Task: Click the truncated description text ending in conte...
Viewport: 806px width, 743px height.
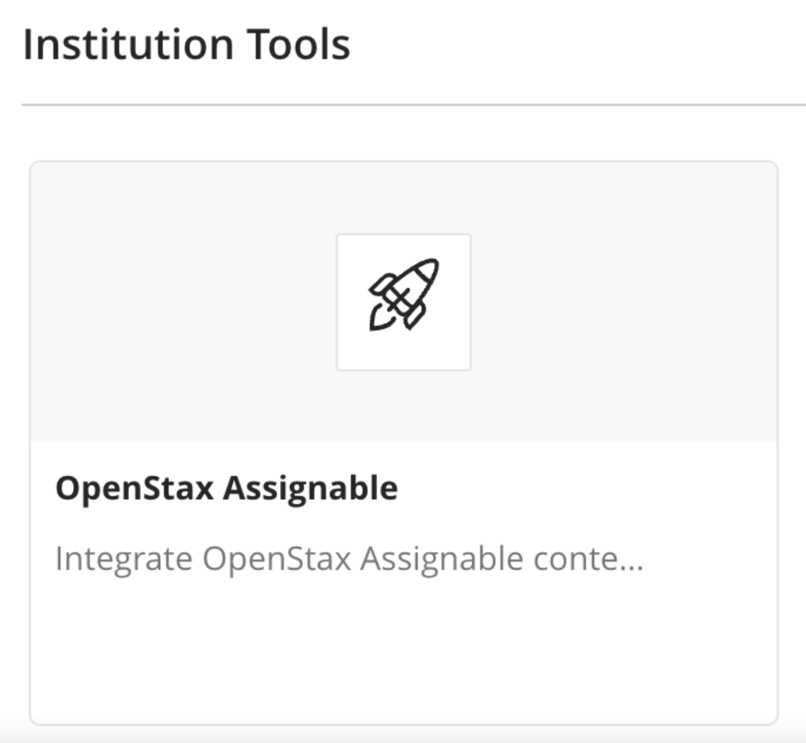Action: coord(350,557)
